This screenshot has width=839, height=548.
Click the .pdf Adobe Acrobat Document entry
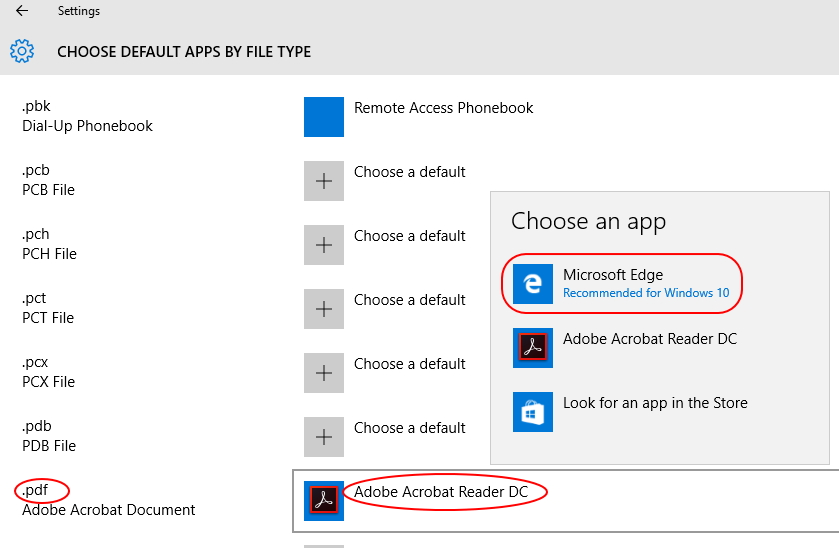coord(108,500)
